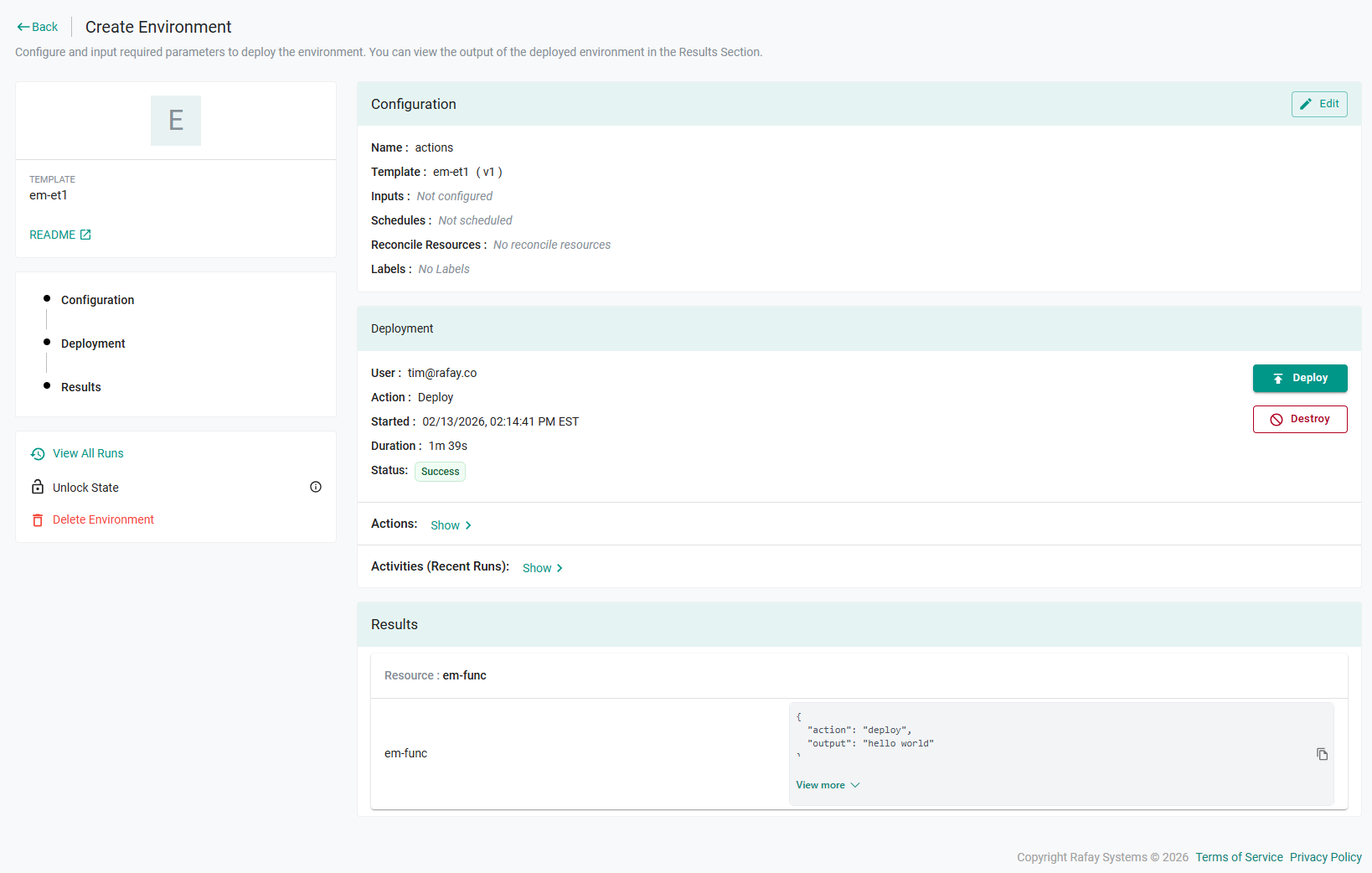Click the Success status badge
Image resolution: width=1372 pixels, height=873 pixels.
point(440,472)
